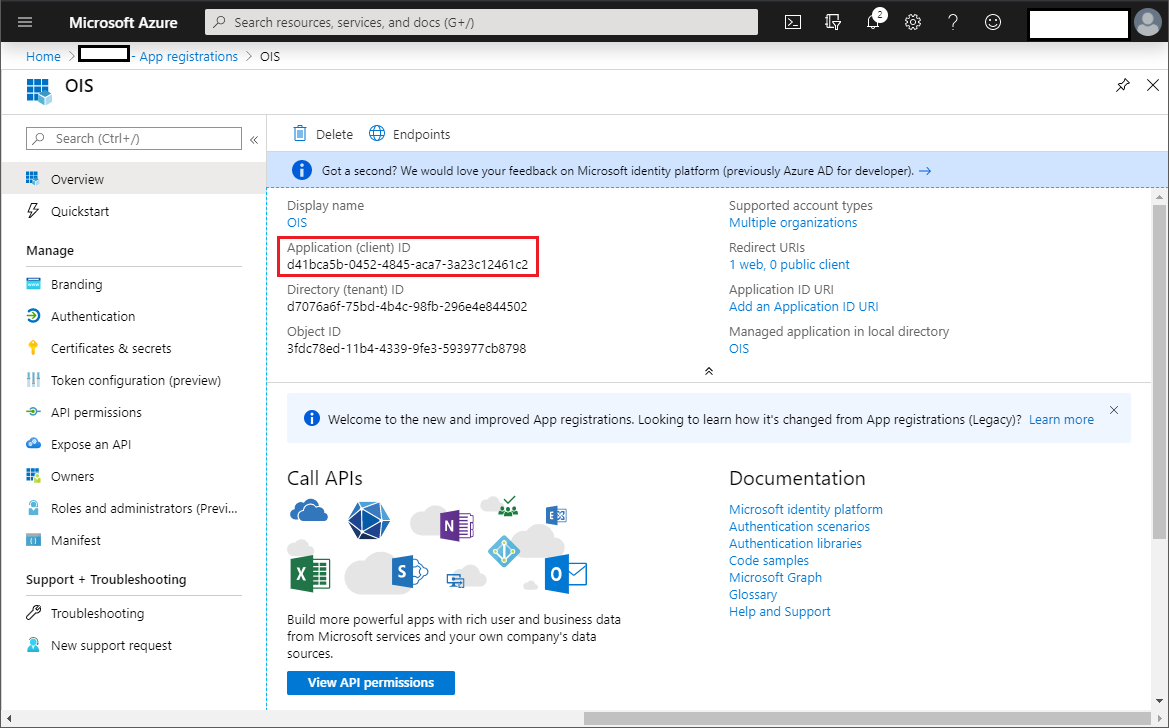Click the Outlook icon in Call APIs
This screenshot has height=728, width=1169.
566,574
